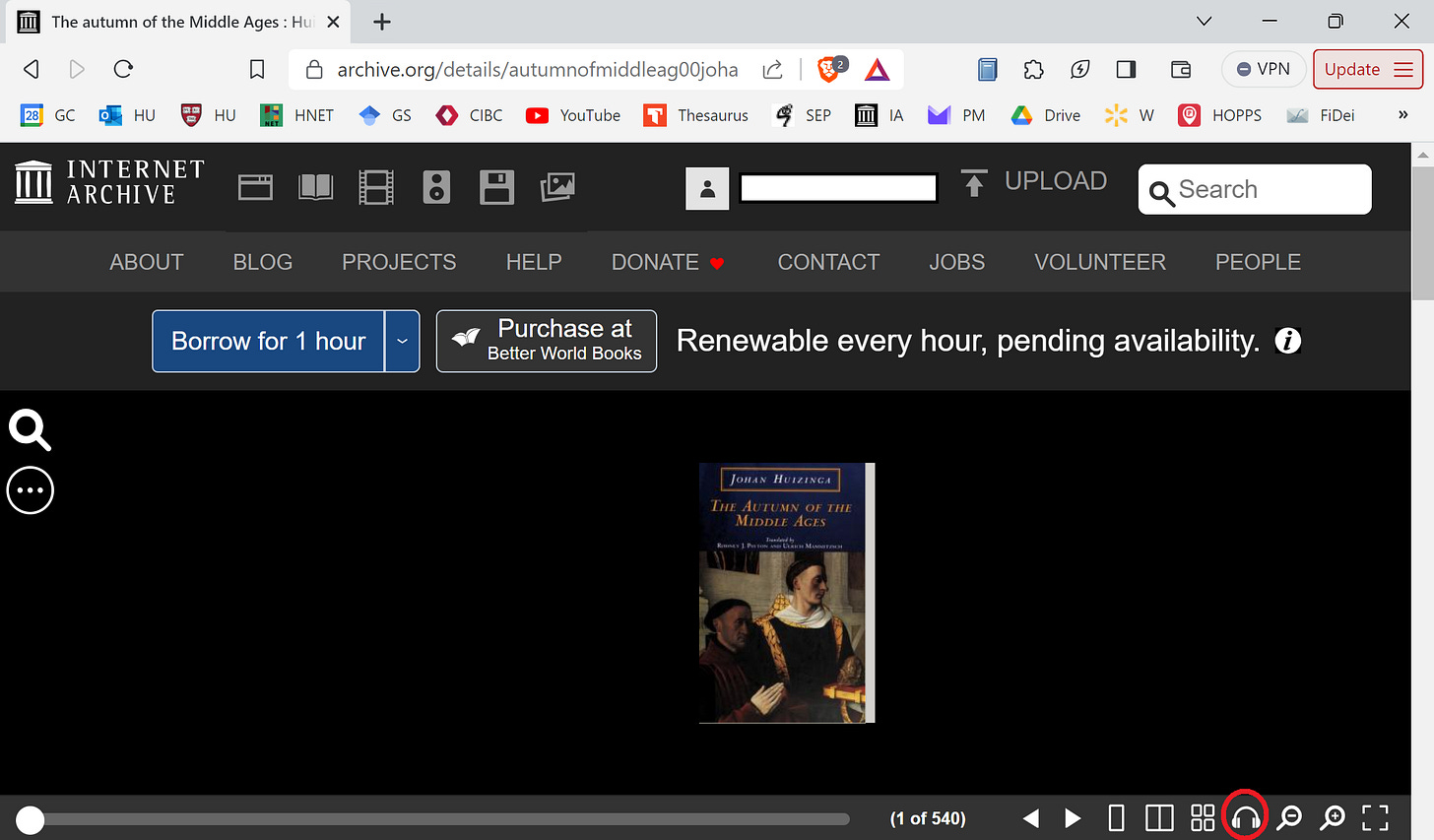Screen dimensions: 1434x840
Task: Open the PEOPLE link
Action: tap(1258, 262)
